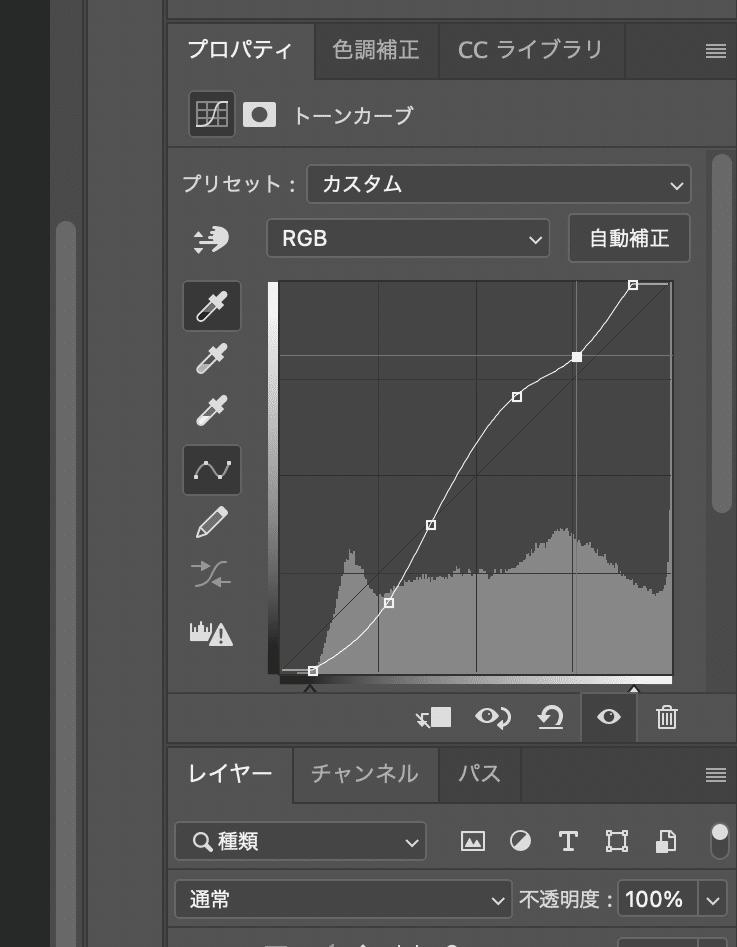Screen dimensions: 737x947
Task: Click the white input slider triangle
Action: pos(634,689)
